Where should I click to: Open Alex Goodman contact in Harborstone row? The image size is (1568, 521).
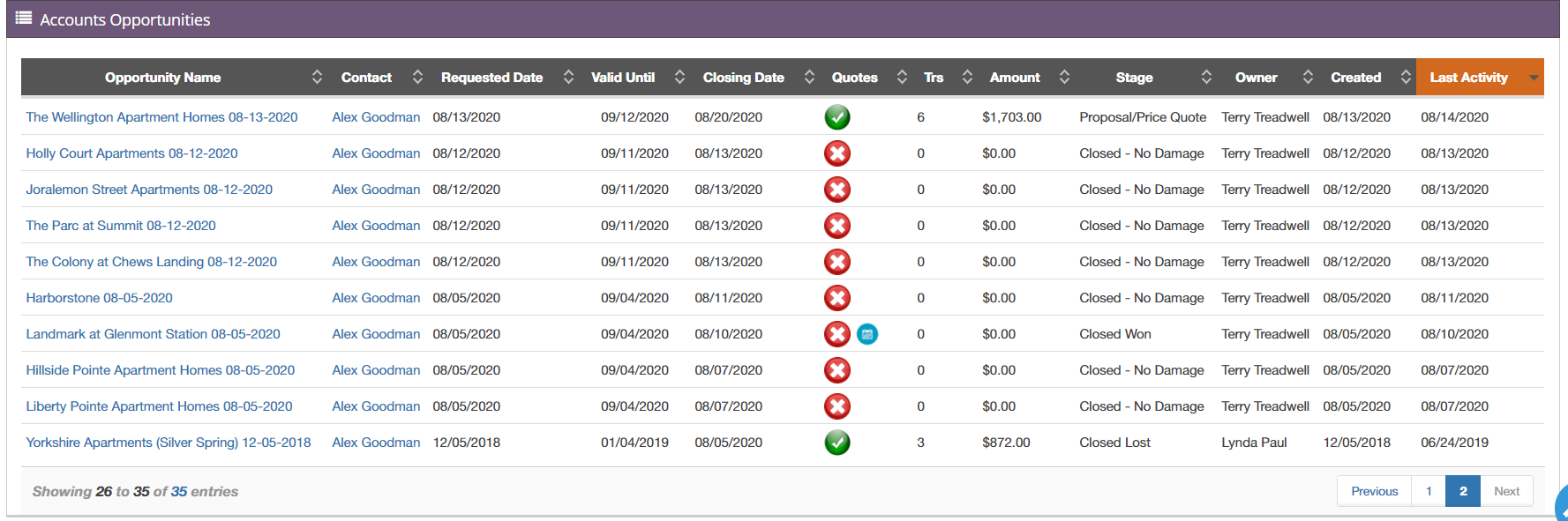[376, 298]
